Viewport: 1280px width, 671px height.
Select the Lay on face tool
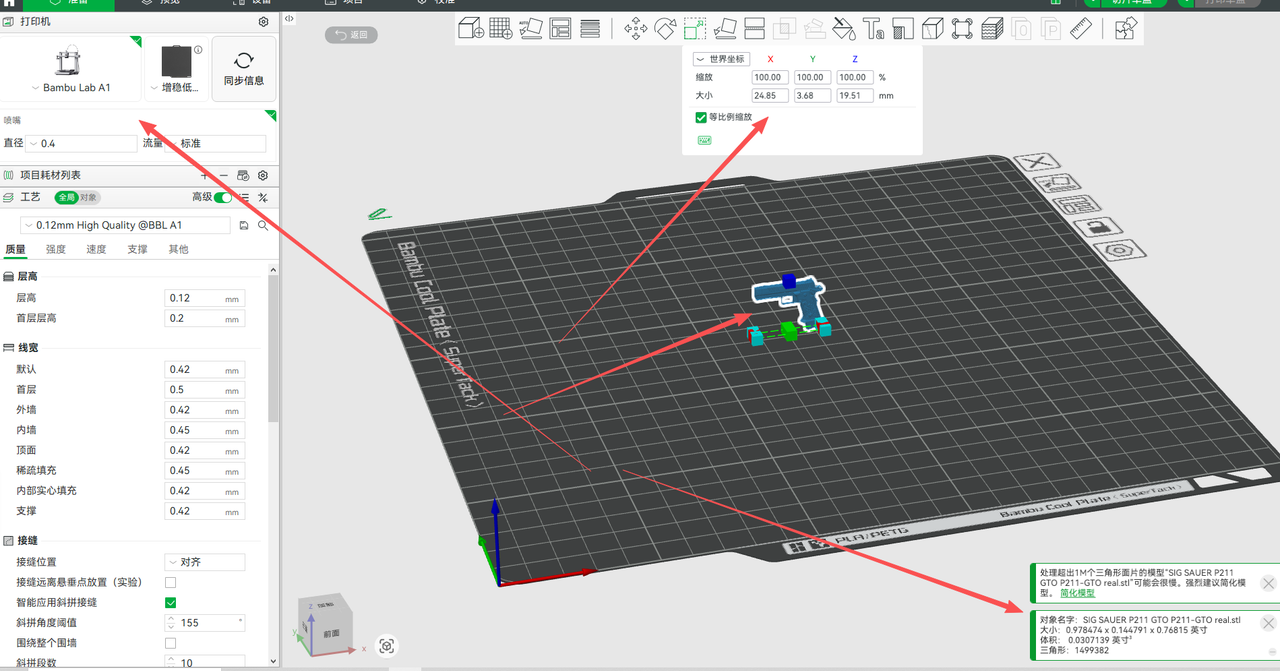[725, 29]
